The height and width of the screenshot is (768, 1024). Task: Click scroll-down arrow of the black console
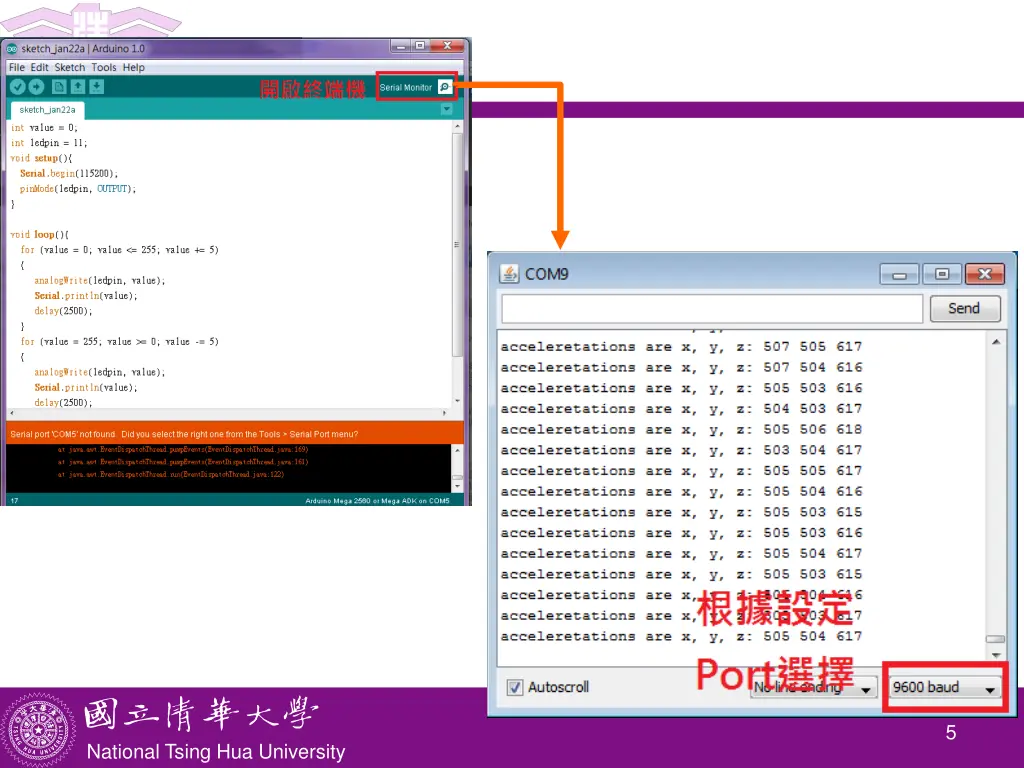[x=457, y=486]
